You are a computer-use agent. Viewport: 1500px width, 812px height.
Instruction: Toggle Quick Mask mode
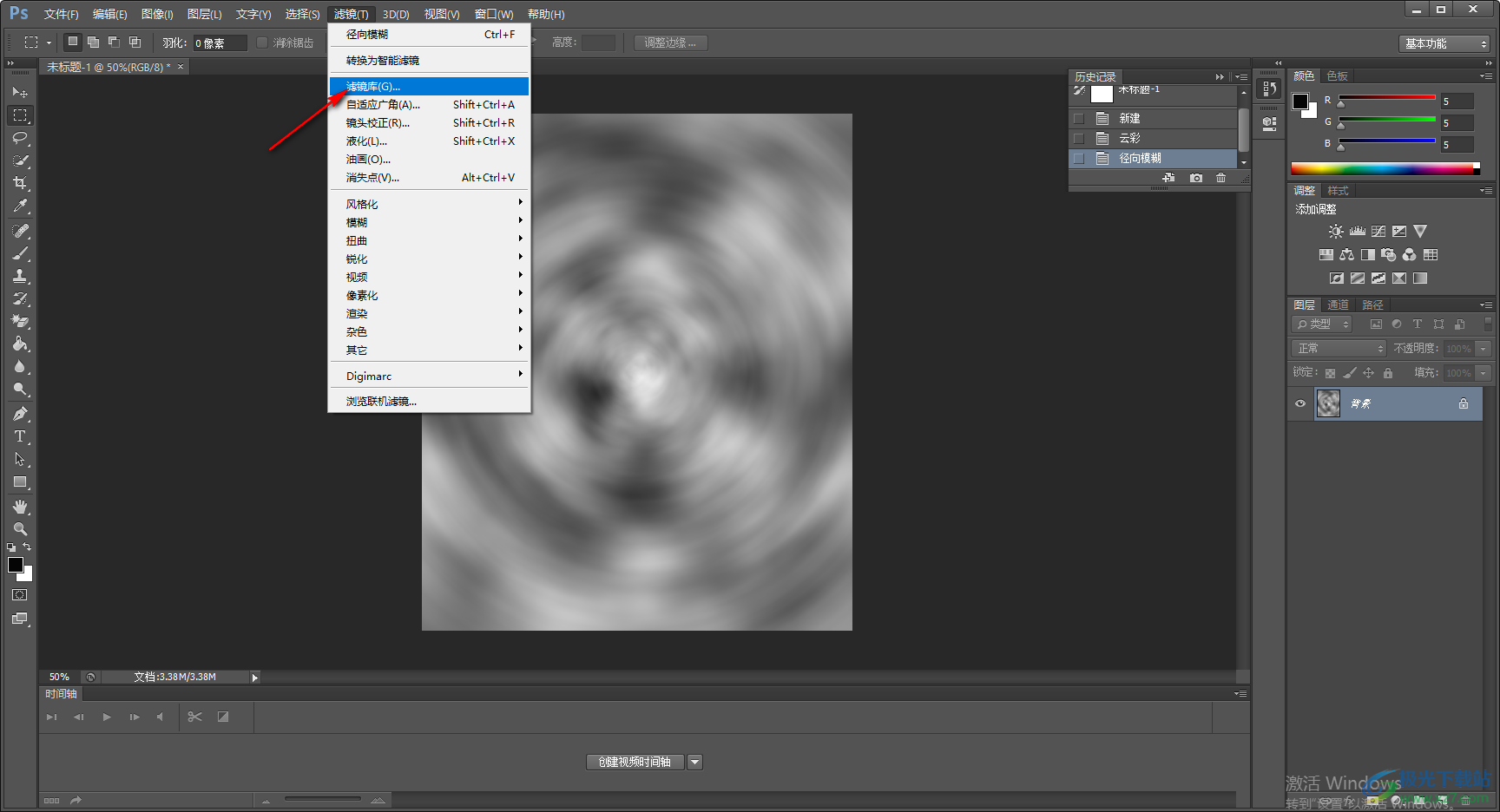(20, 595)
